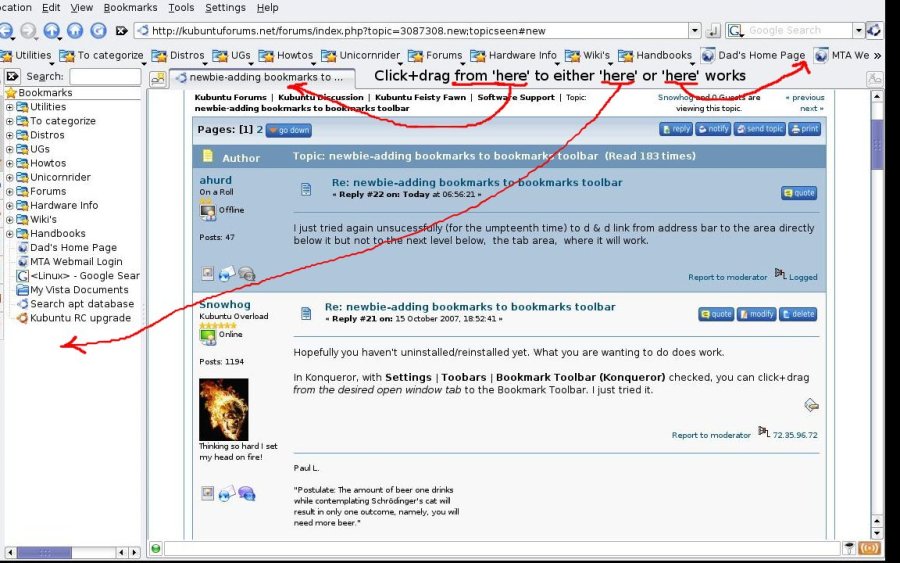Click the Google Search field
The height and width of the screenshot is (563, 900).
pos(799,30)
